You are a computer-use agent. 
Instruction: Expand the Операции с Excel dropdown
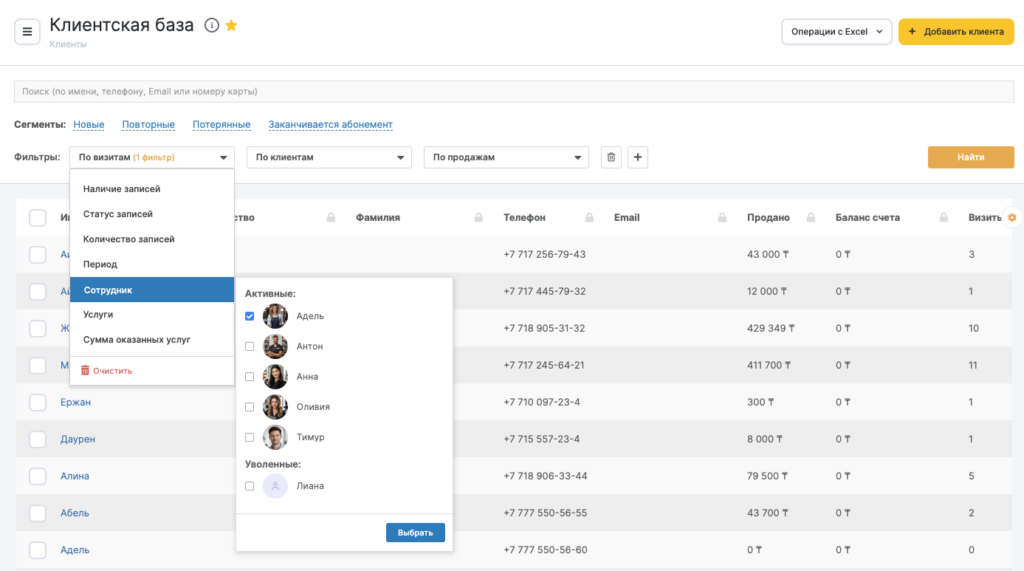[835, 32]
